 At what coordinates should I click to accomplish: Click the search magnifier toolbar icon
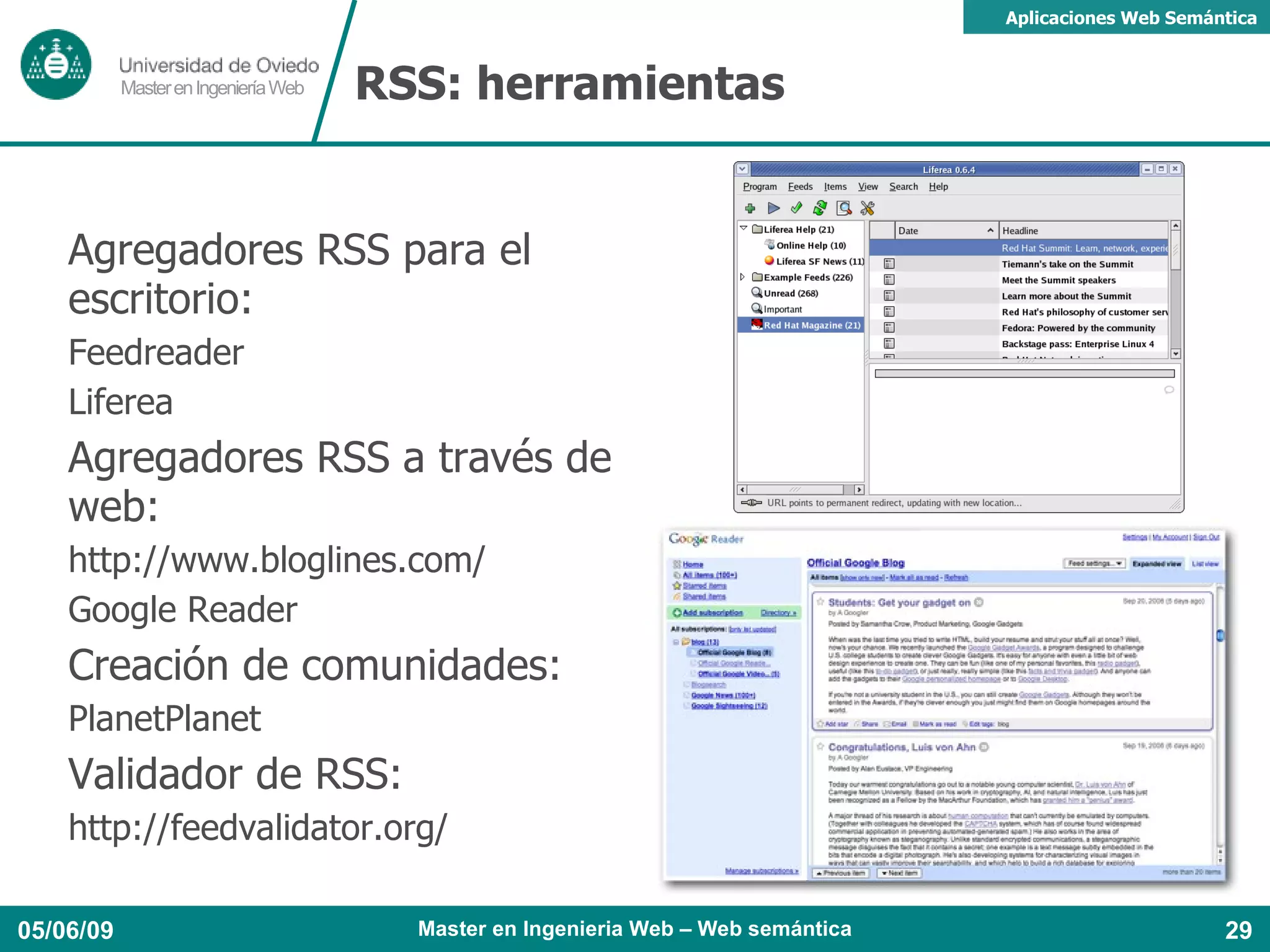pyautogui.click(x=843, y=208)
